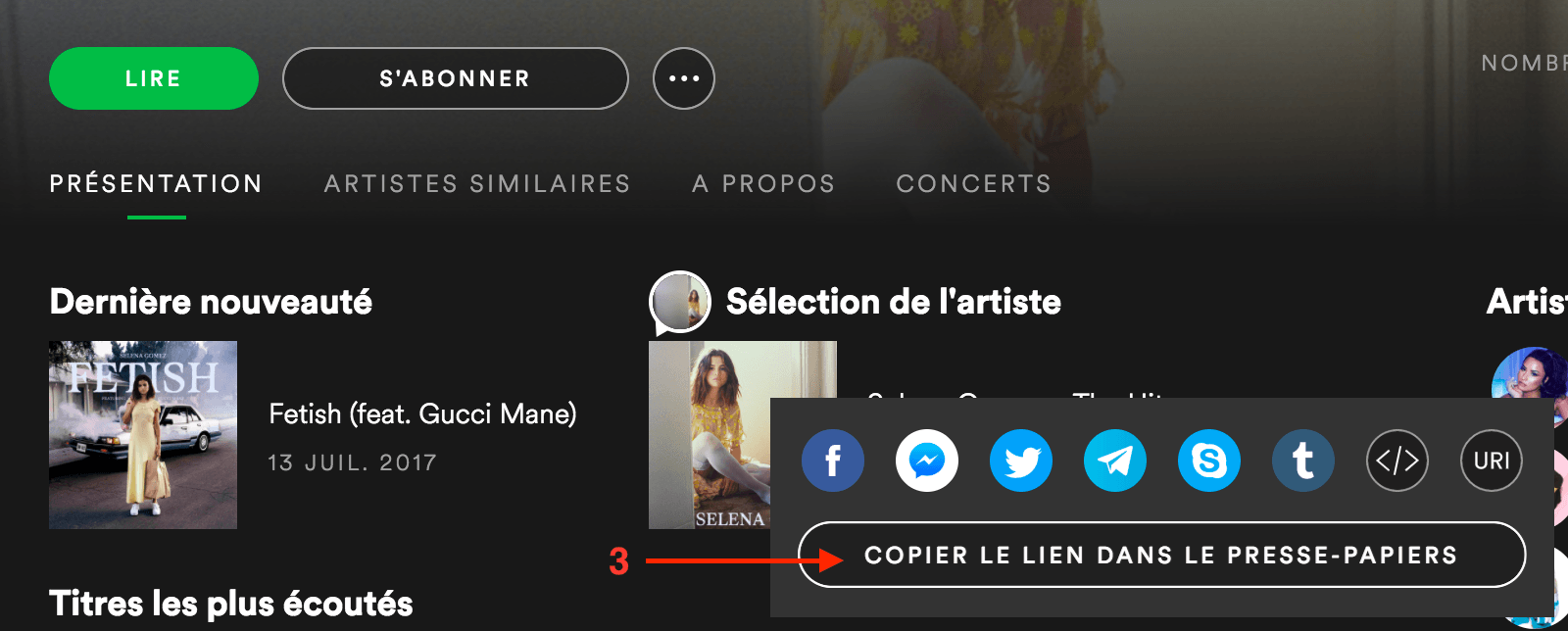Share via the Skype icon

[1209, 461]
